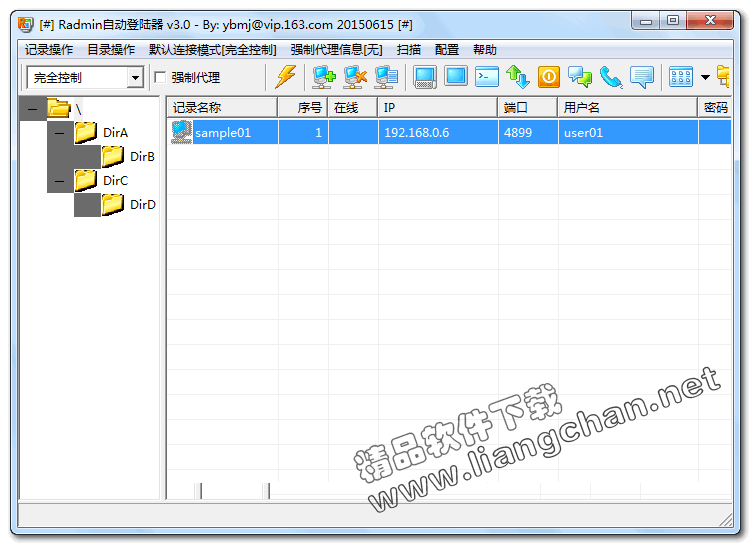Sort by the 在线 column header

[353, 107]
